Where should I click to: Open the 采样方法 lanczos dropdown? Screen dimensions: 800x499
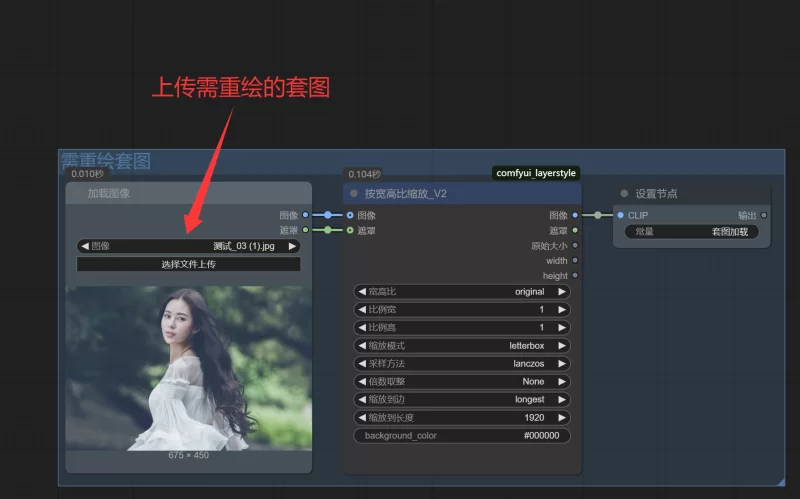coord(462,363)
